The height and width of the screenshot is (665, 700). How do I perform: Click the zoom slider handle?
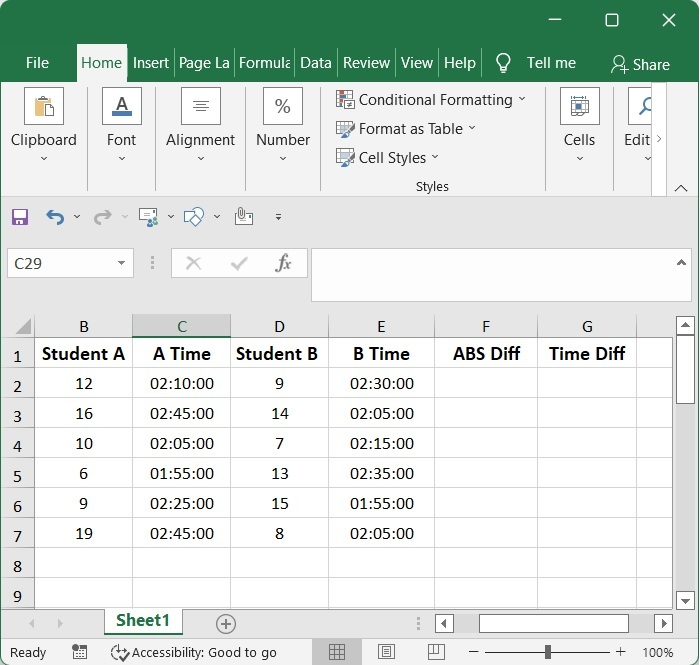(547, 652)
